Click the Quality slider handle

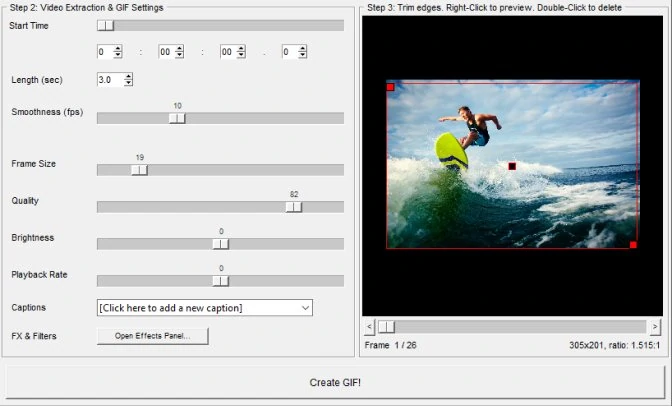pos(294,207)
